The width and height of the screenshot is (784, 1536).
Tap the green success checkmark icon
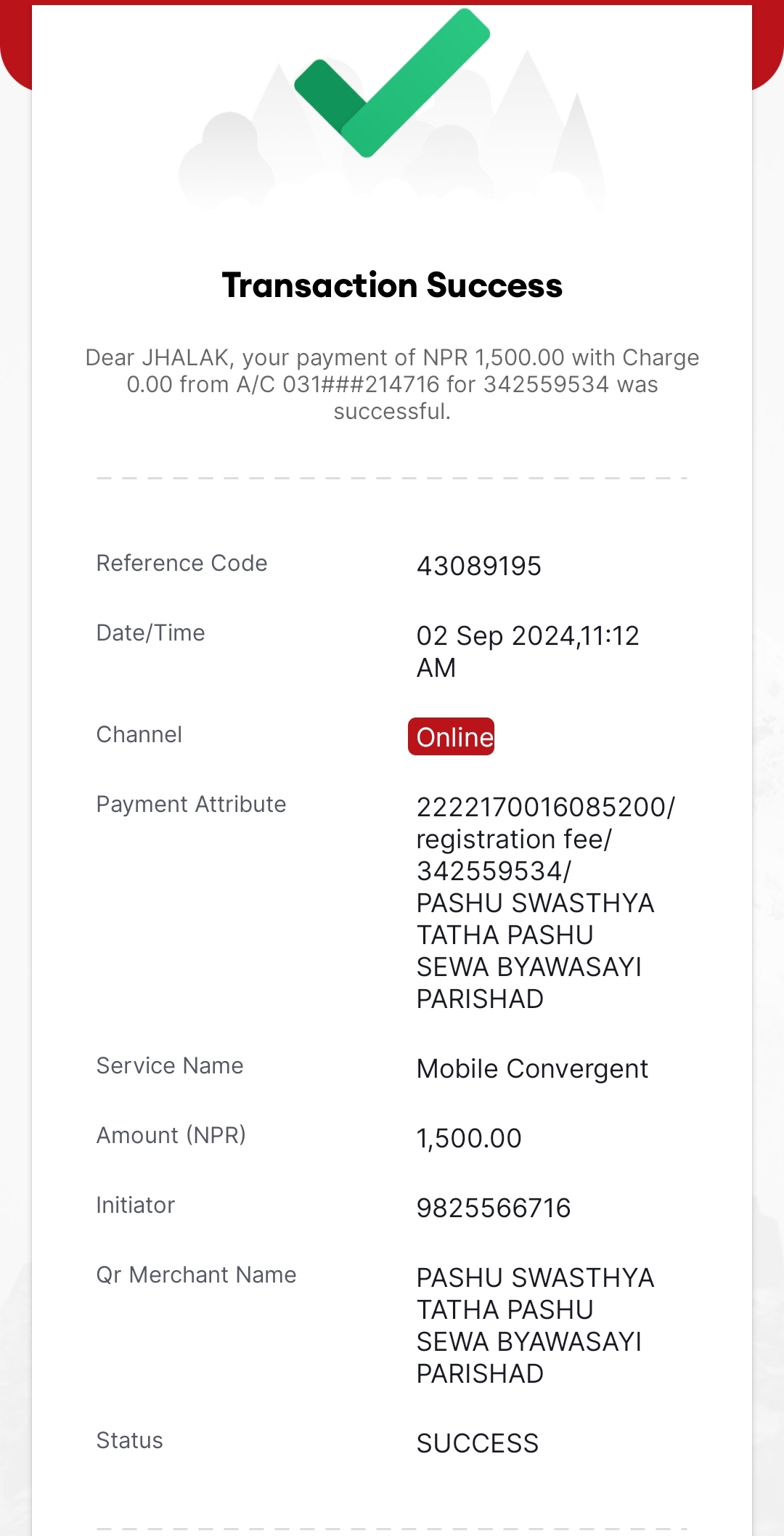(392, 83)
